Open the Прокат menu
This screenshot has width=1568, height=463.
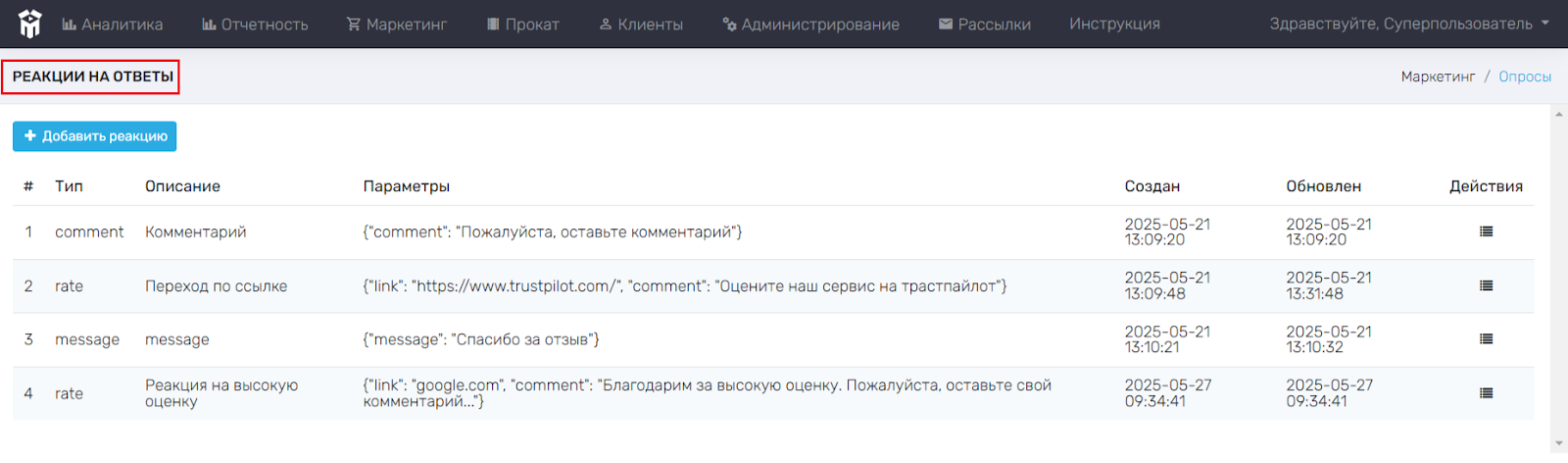523,24
